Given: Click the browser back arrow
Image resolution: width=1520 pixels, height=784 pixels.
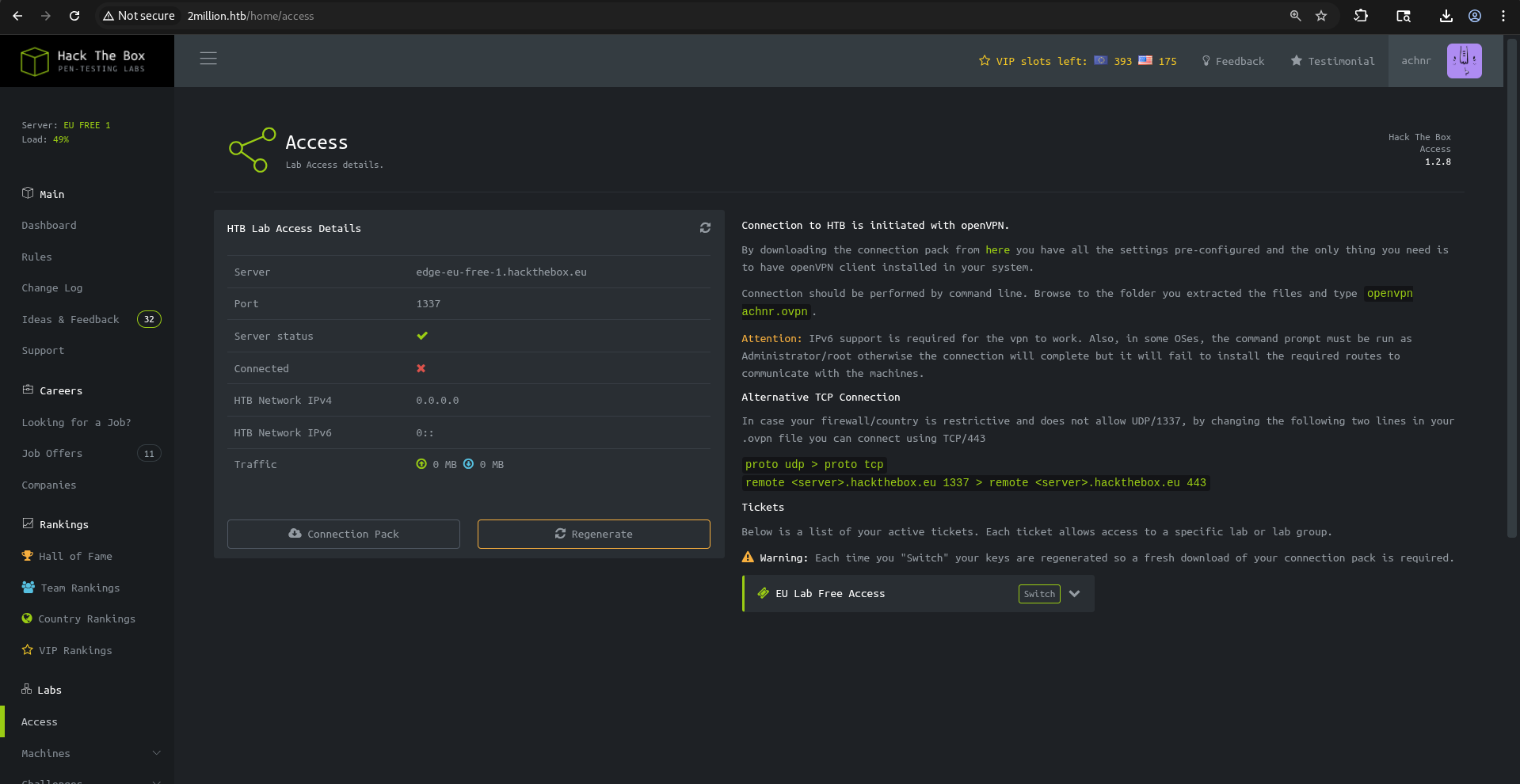Looking at the screenshot, I should (17, 16).
